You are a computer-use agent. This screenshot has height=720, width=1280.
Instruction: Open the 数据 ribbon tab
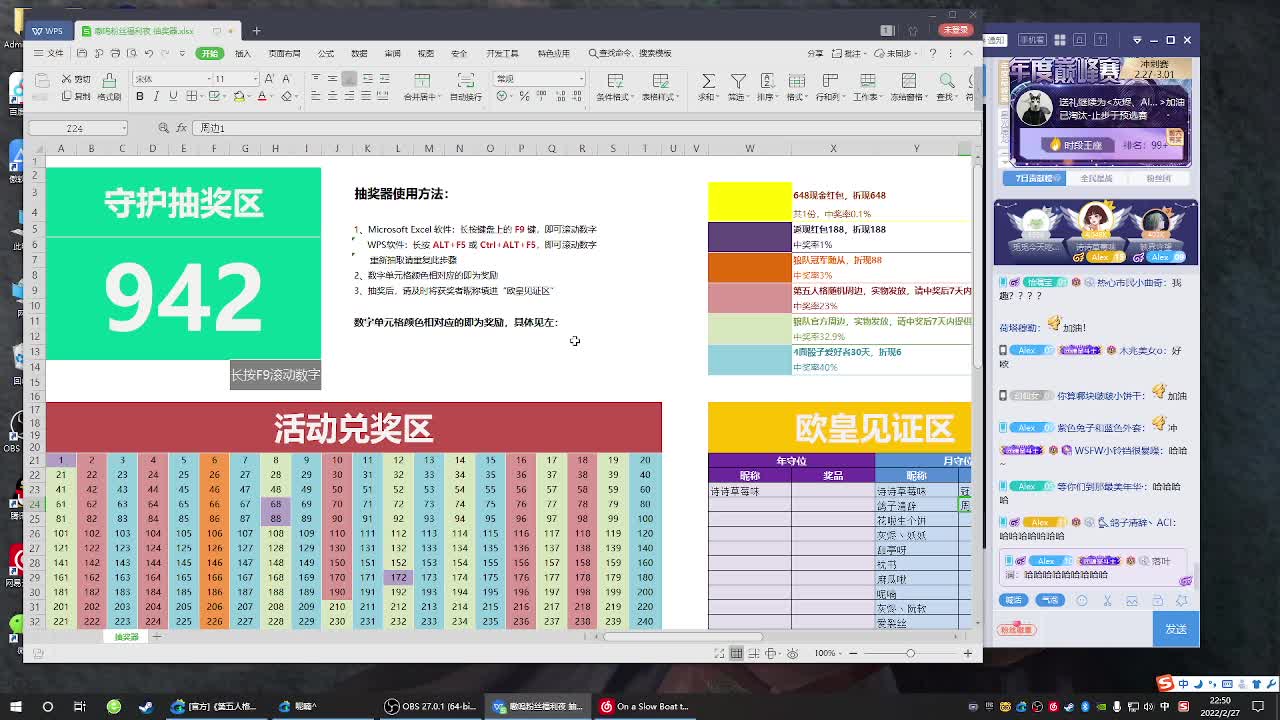[x=358, y=53]
